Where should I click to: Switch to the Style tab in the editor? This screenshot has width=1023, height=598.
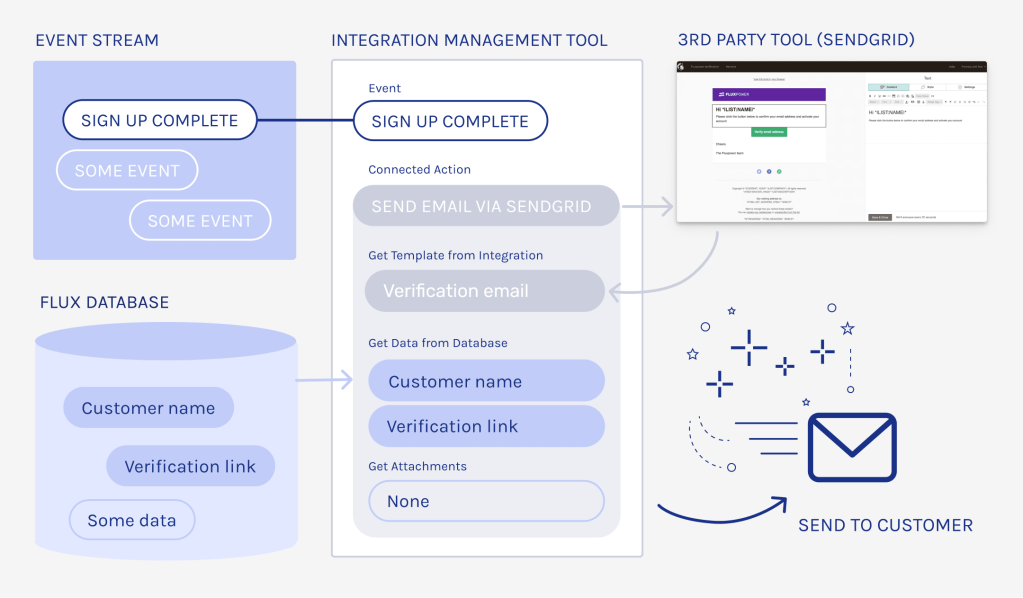927,87
